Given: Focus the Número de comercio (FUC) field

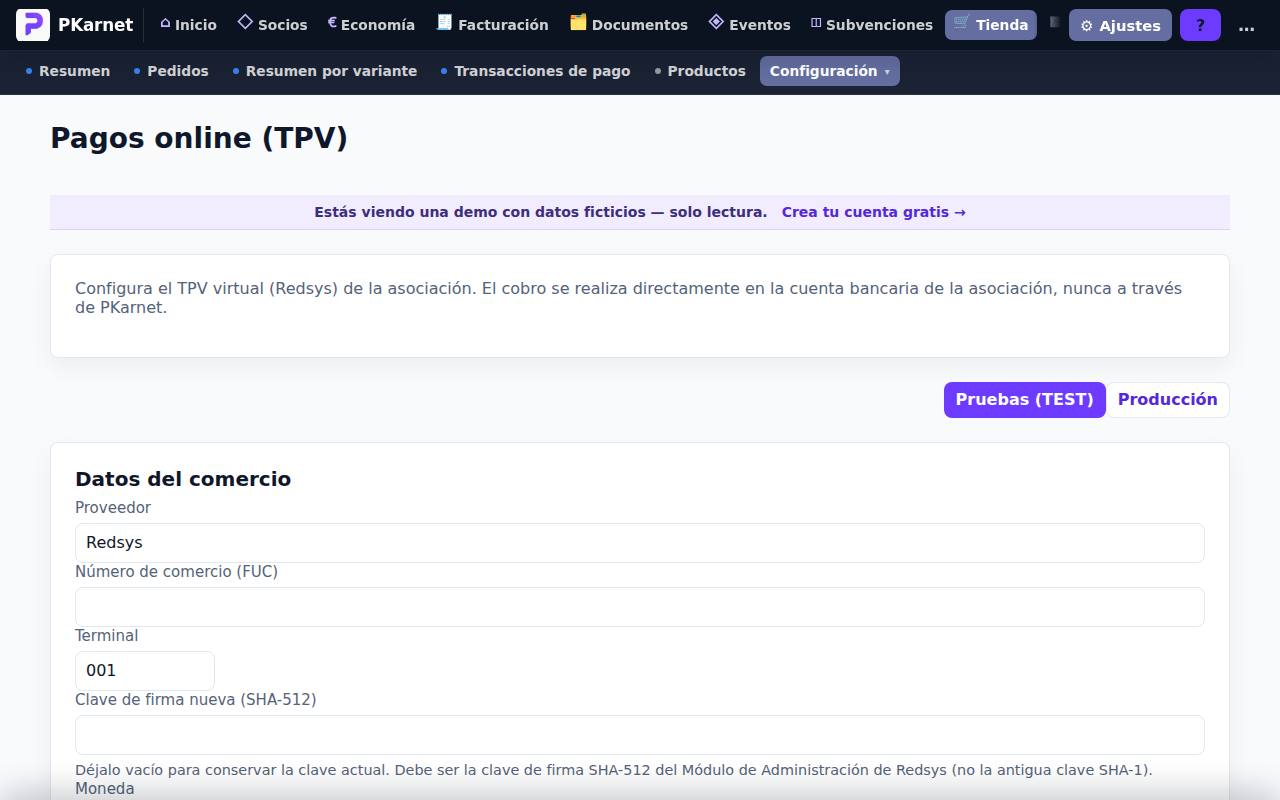Looking at the screenshot, I should (x=640, y=607).
